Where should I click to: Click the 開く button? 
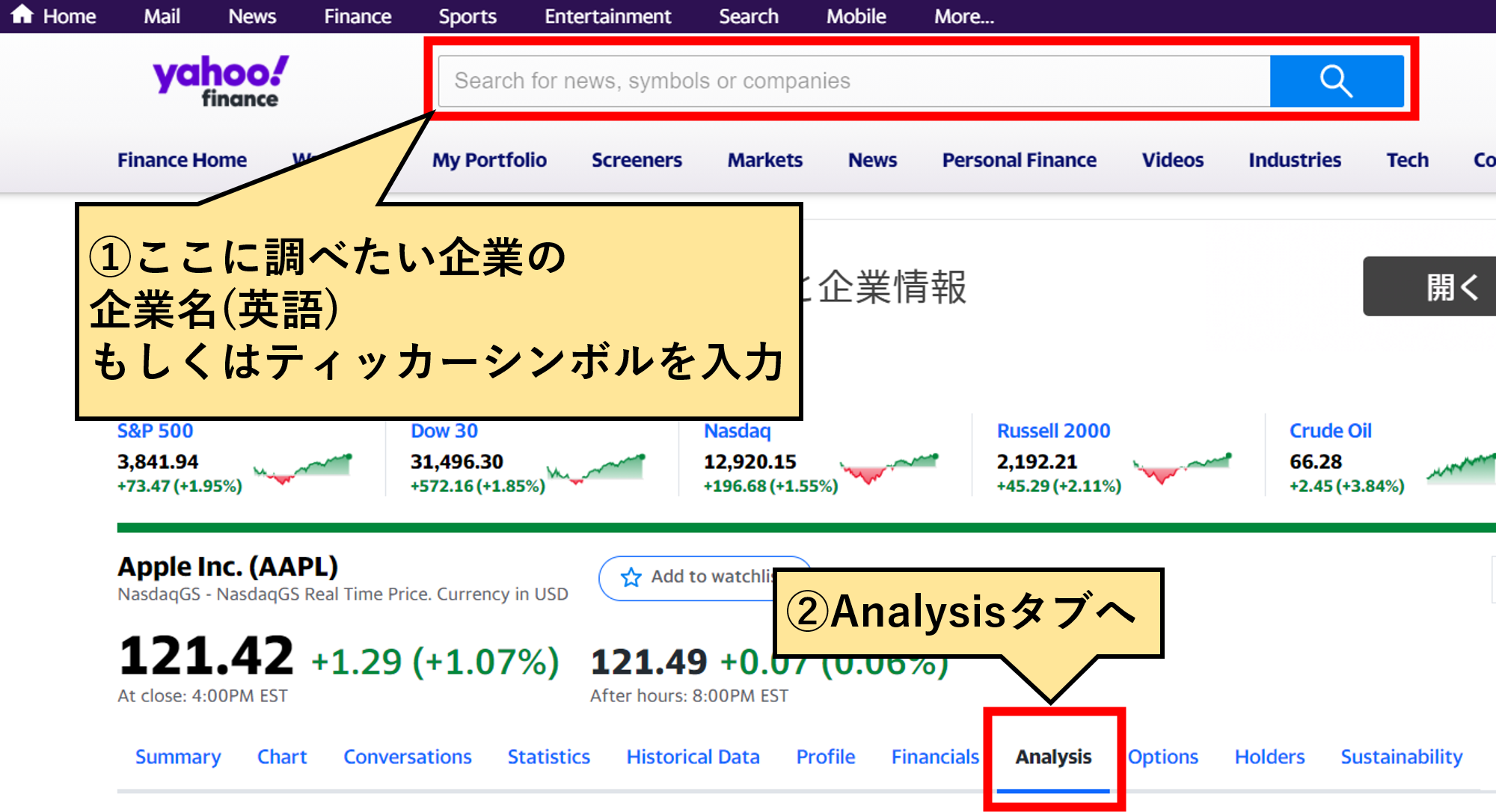[1430, 286]
